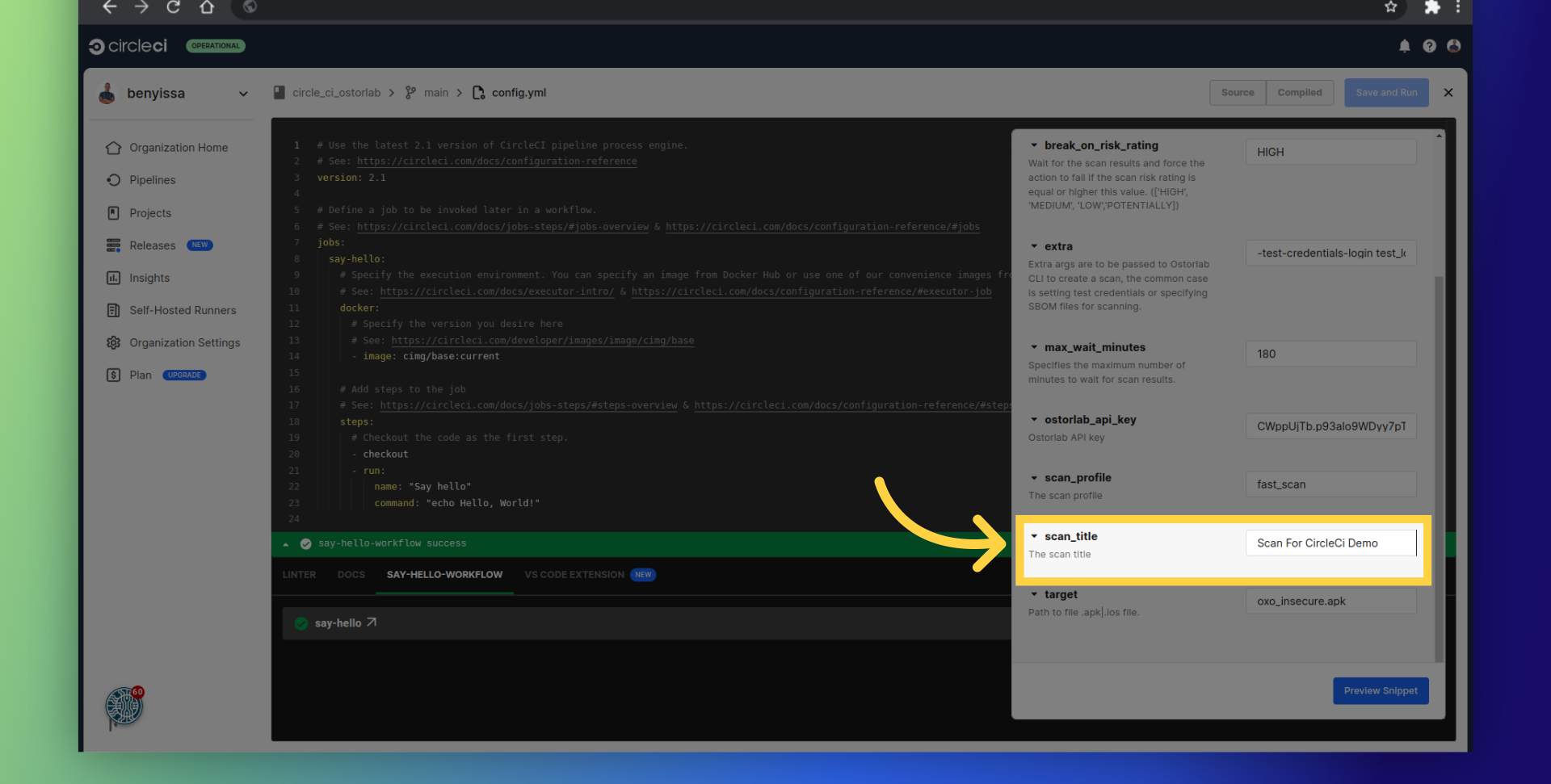
Task: Click the CircleCI logo
Action: (128, 46)
